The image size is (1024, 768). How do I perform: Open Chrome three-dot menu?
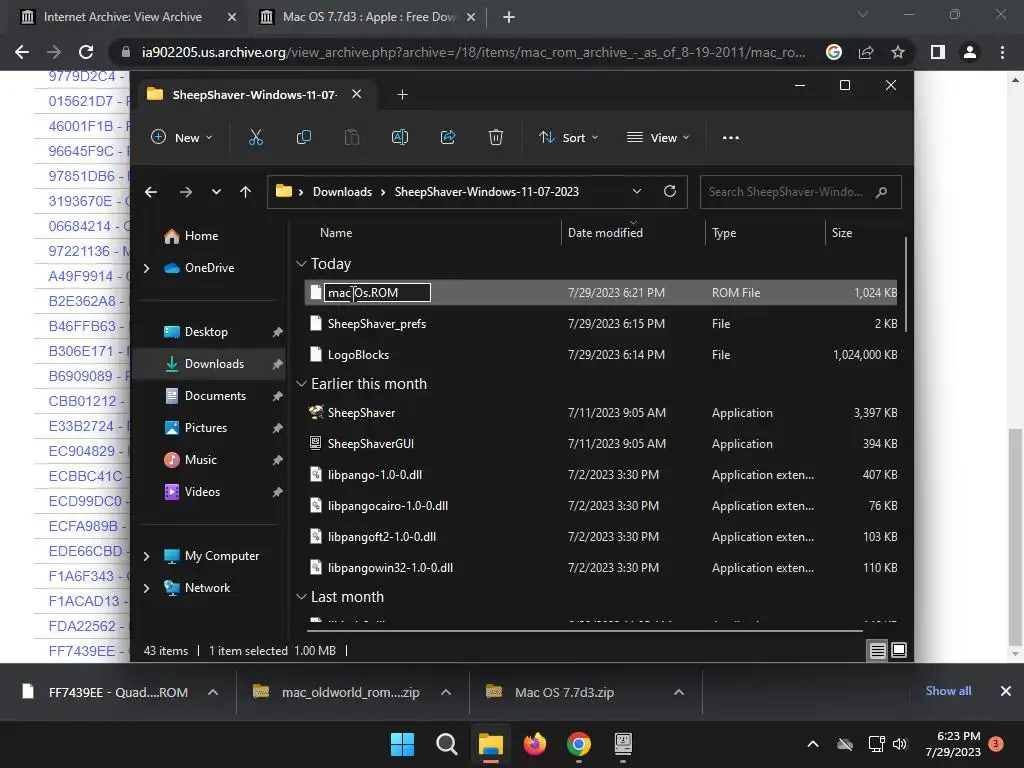tap(1002, 52)
